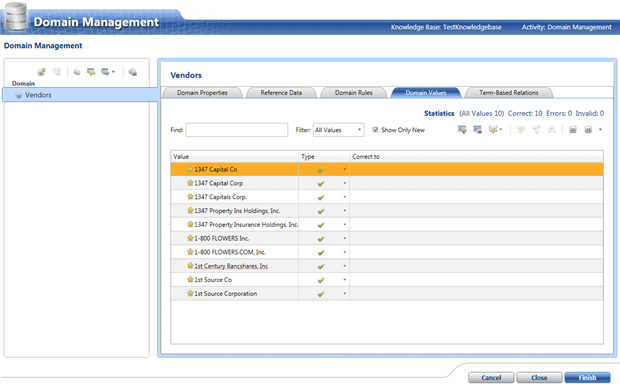The image size is (620, 386).
Task: Click the Statistics label
Action: tap(439, 114)
